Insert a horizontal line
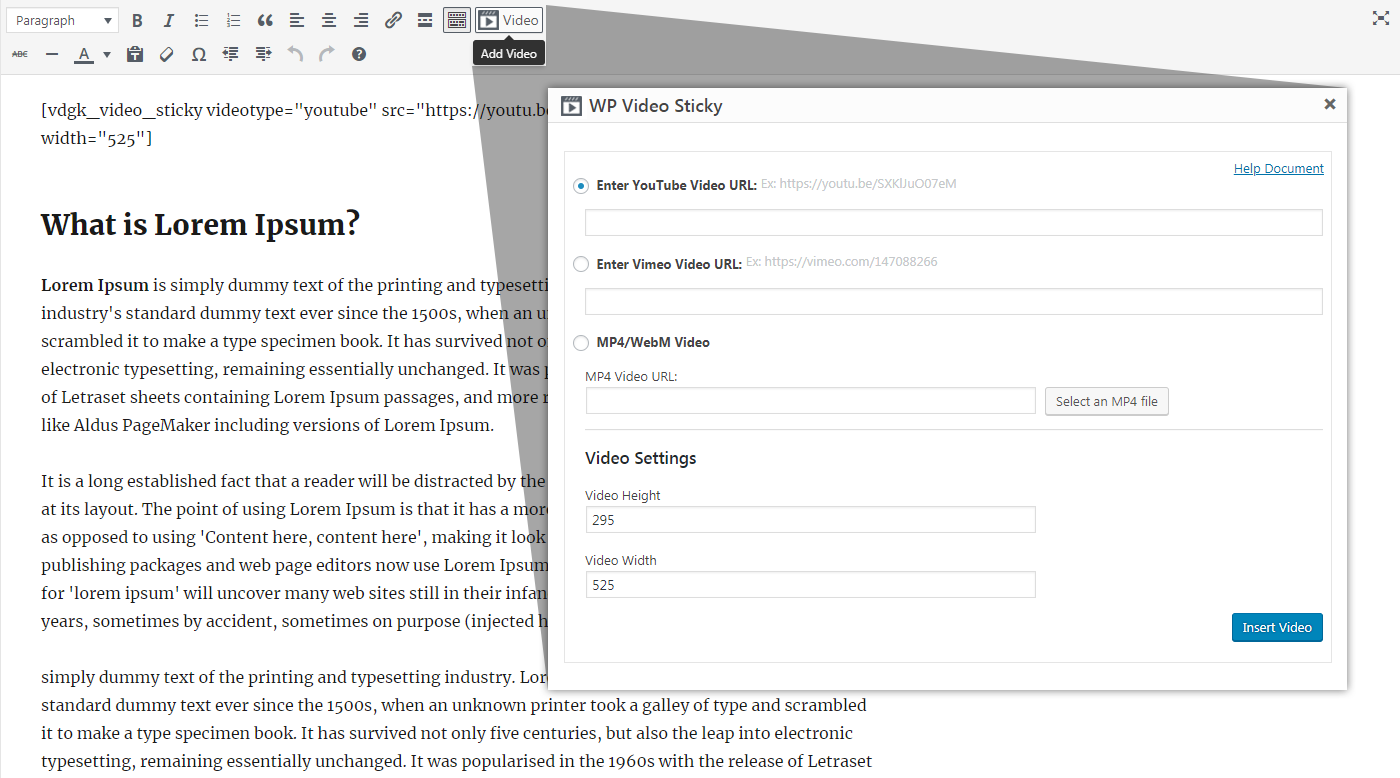1400x778 pixels. point(52,54)
